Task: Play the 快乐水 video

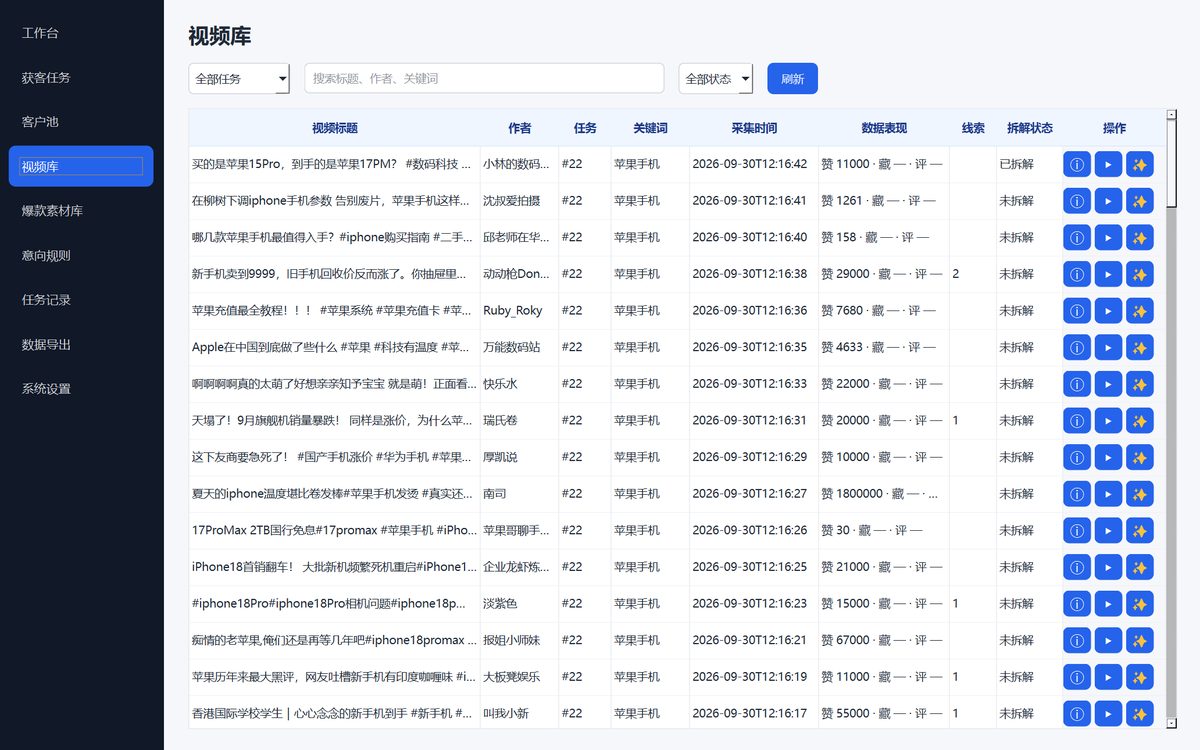Action: click(x=1108, y=384)
